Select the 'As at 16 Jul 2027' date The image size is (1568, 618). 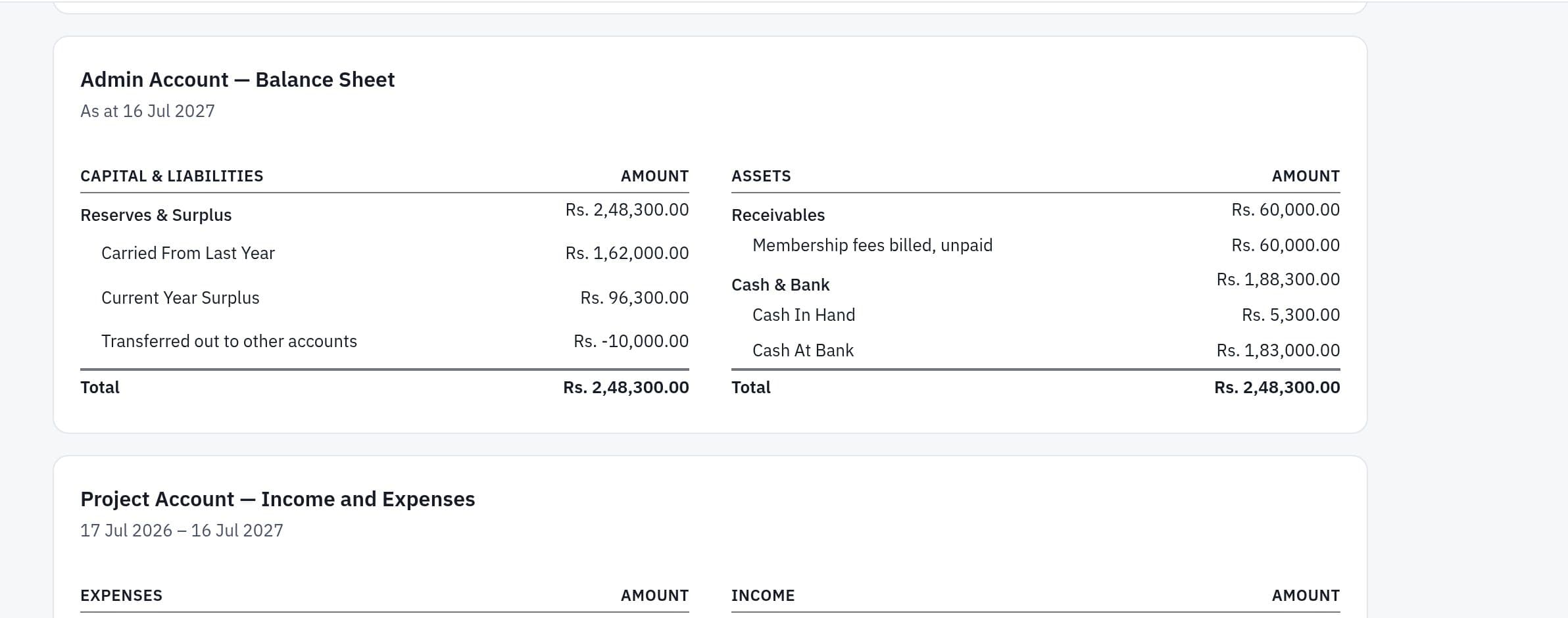click(147, 111)
